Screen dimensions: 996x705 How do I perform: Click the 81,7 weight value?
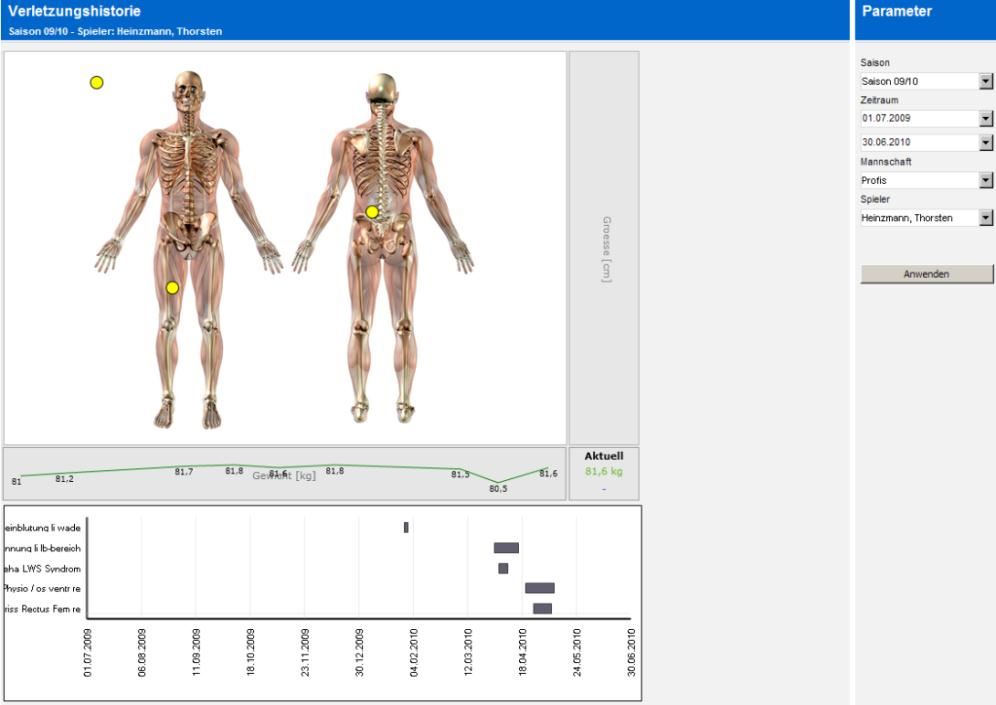(184, 472)
